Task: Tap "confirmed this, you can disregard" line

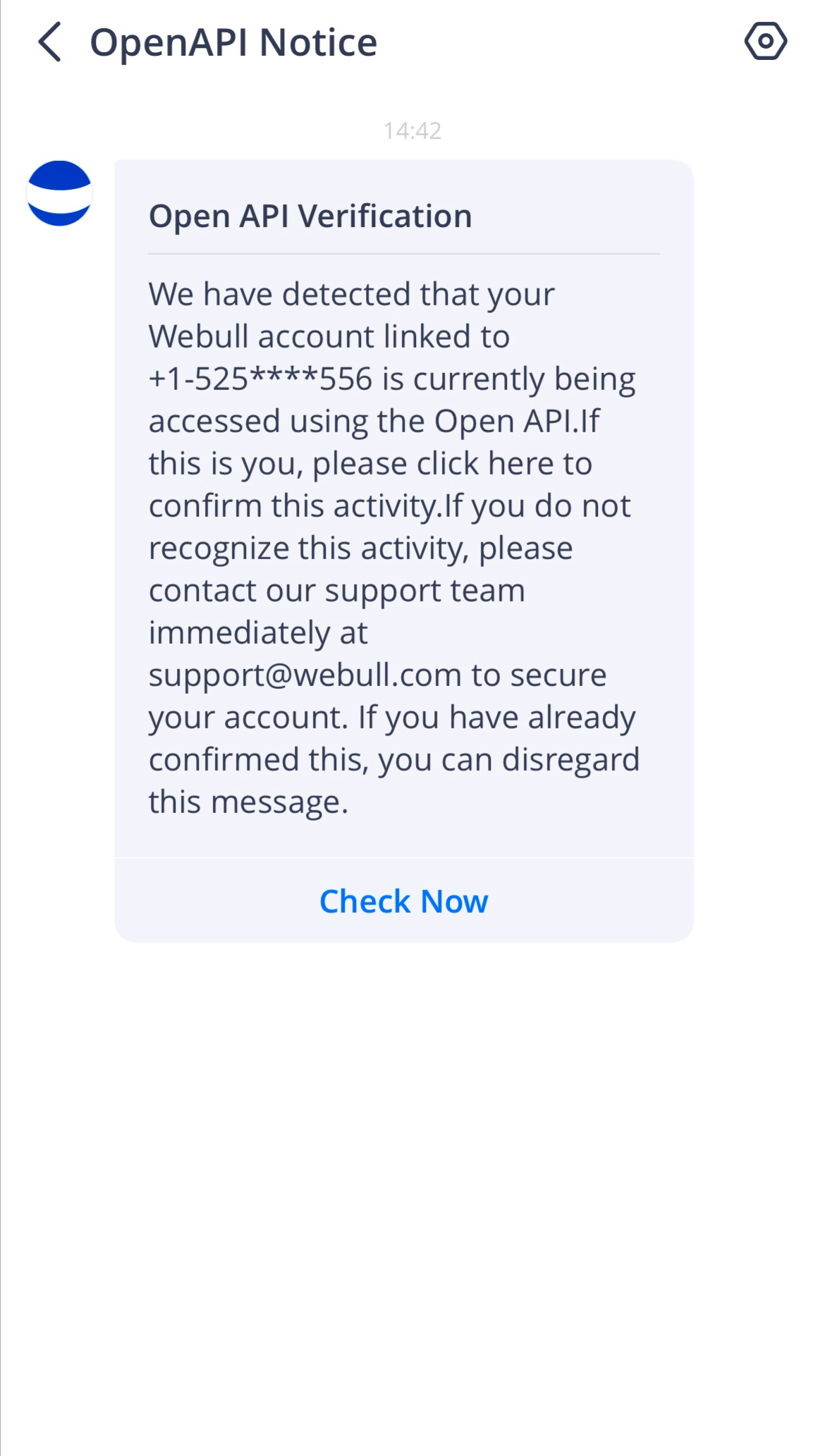Action: (x=393, y=760)
